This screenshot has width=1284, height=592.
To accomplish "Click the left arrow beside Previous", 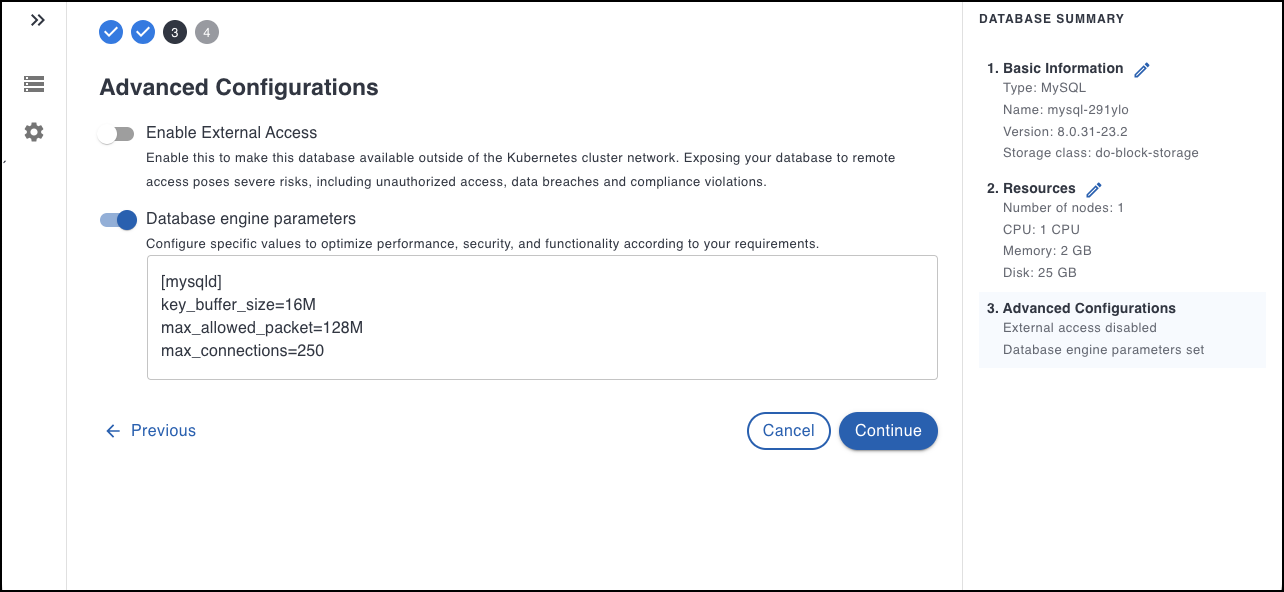I will tap(113, 431).
